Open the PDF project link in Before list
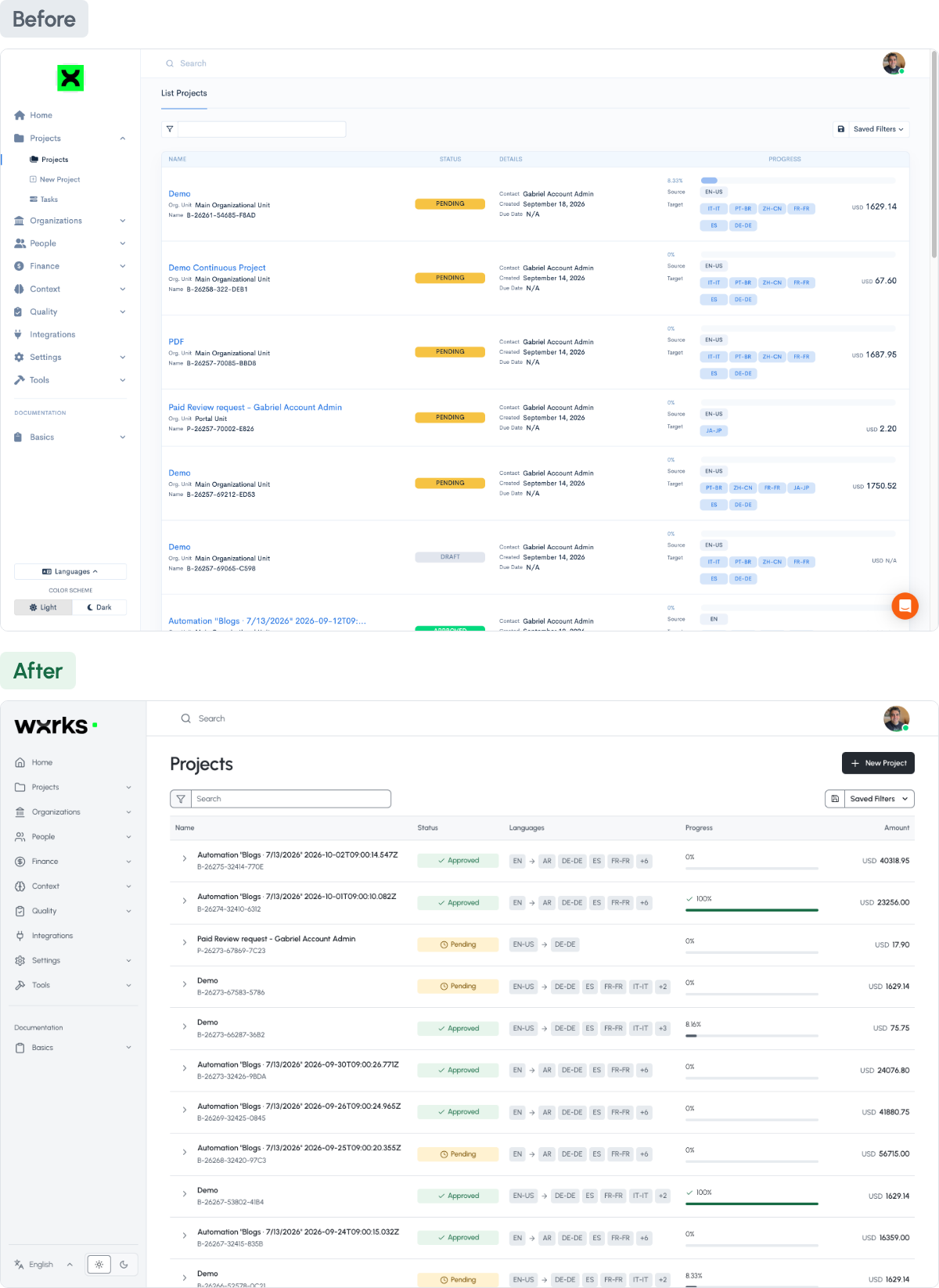Viewport: 939px width, 1288px height. (176, 342)
